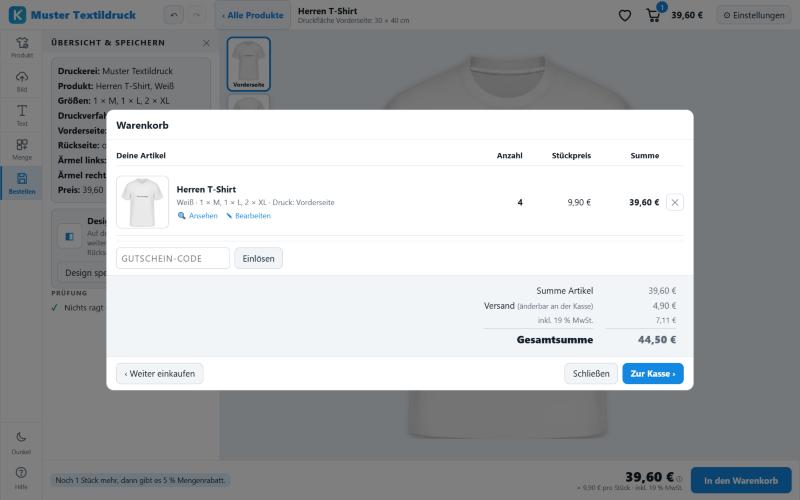Click the Größen line in overview
The image size is (800, 500).
pyautogui.click(x=113, y=101)
